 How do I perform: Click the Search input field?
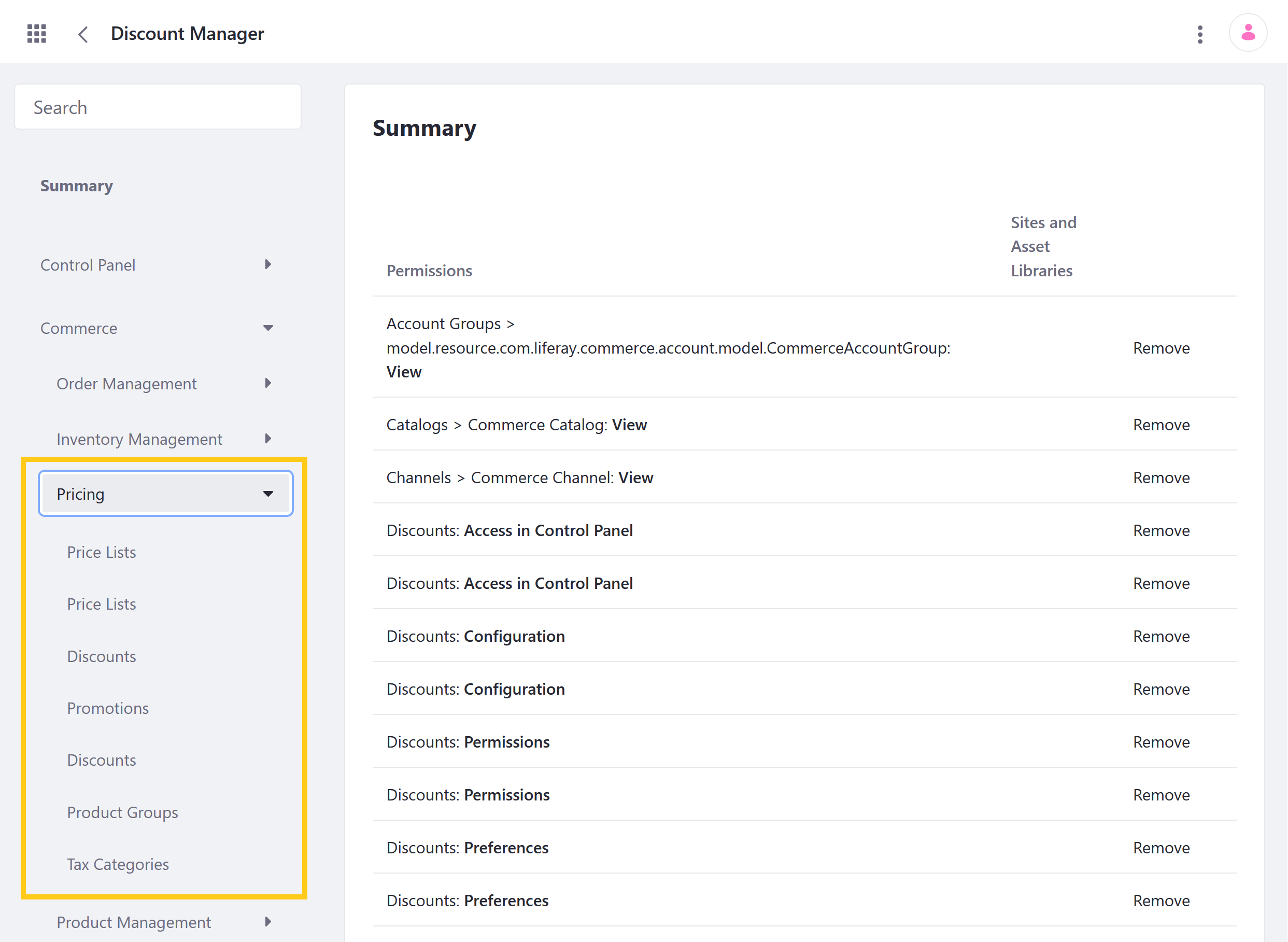pyautogui.click(x=159, y=107)
